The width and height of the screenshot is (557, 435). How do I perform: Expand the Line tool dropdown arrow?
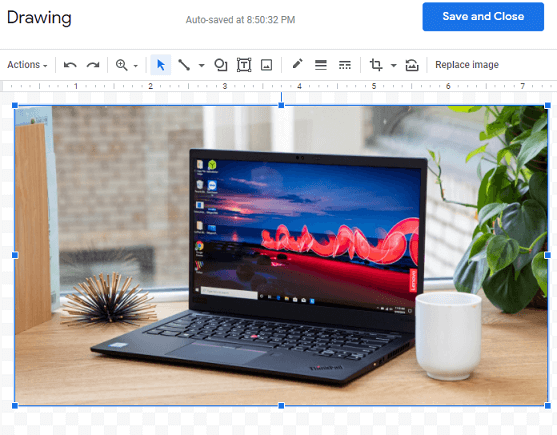(201, 65)
